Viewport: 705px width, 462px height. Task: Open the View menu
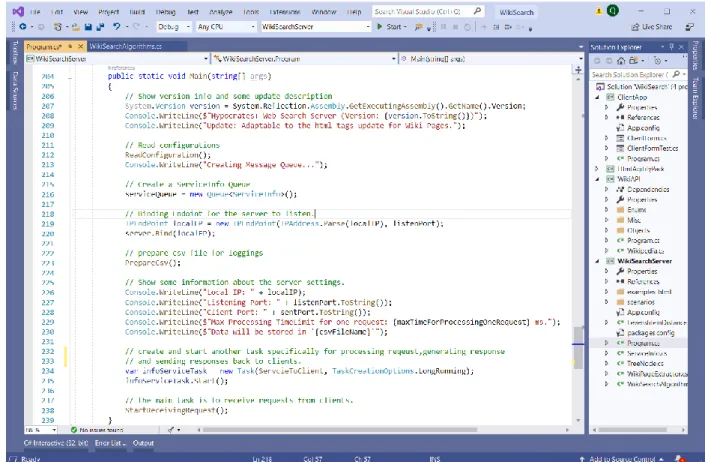click(x=80, y=12)
